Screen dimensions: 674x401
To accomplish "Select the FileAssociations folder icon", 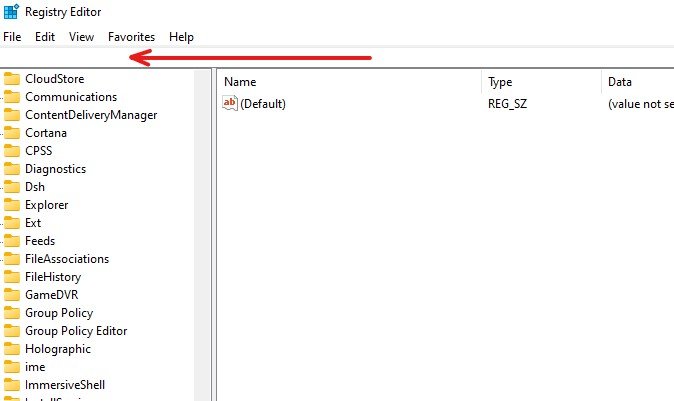I will click(x=12, y=259).
